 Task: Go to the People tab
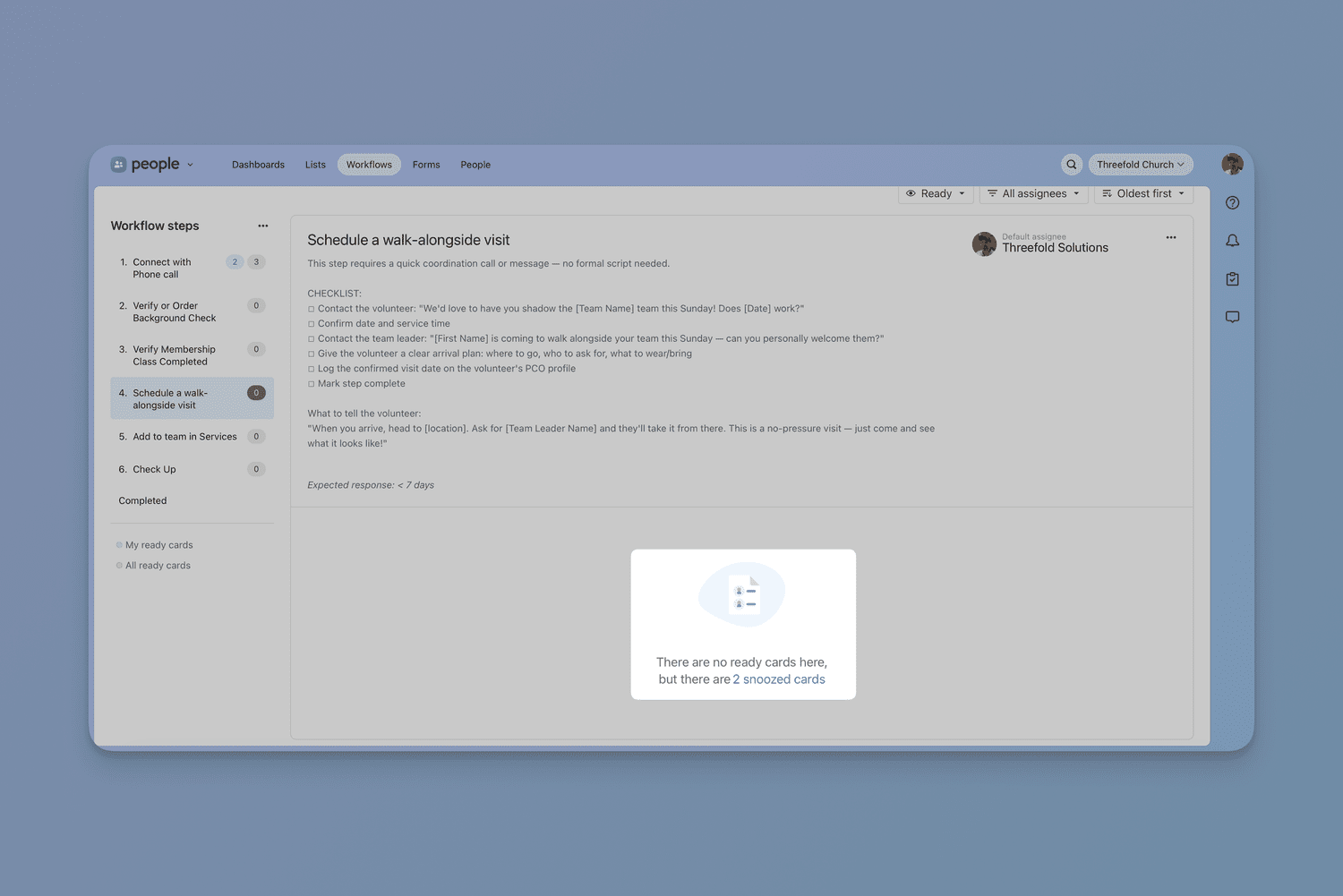[475, 165]
